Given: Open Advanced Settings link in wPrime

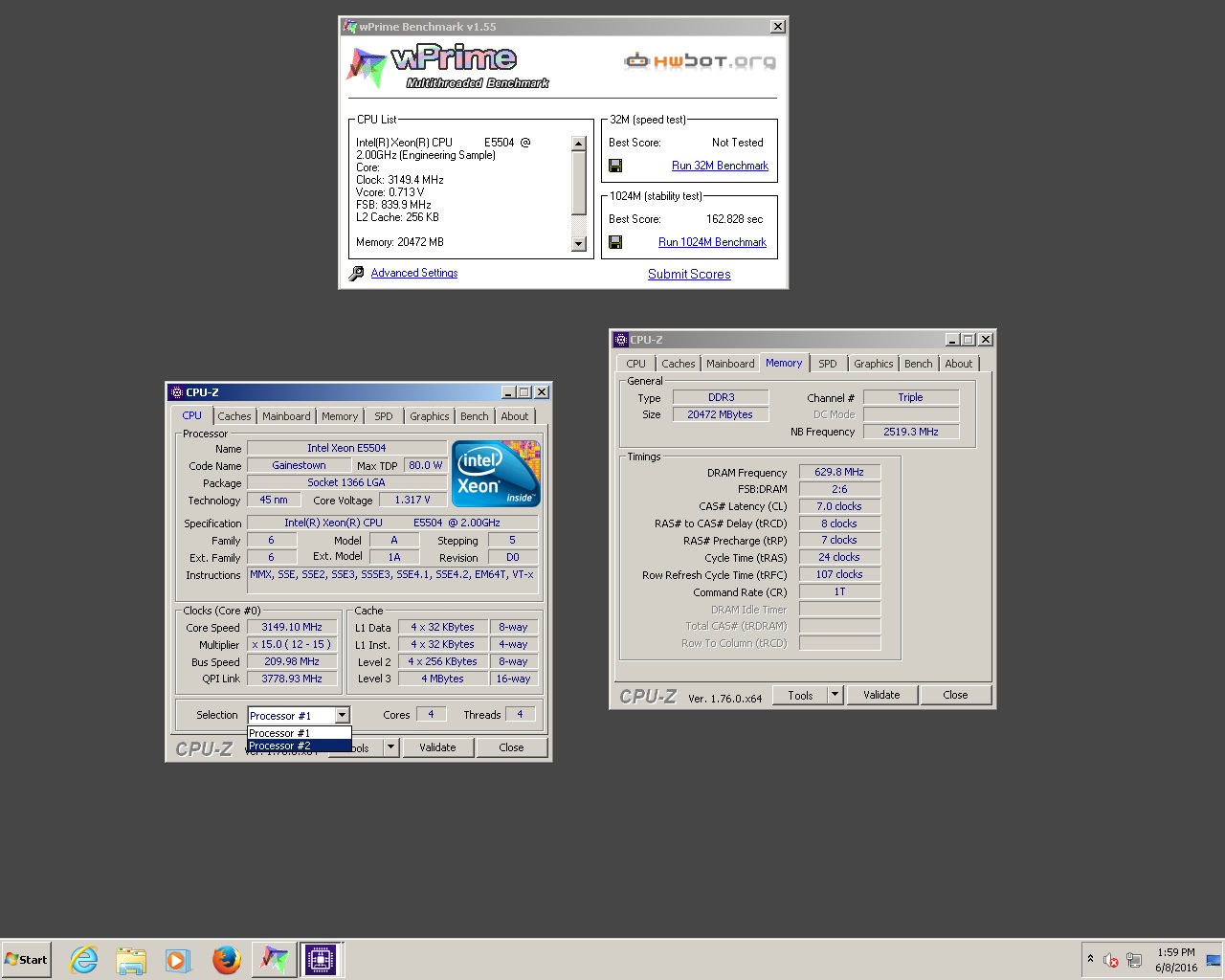Looking at the screenshot, I should 413,273.
